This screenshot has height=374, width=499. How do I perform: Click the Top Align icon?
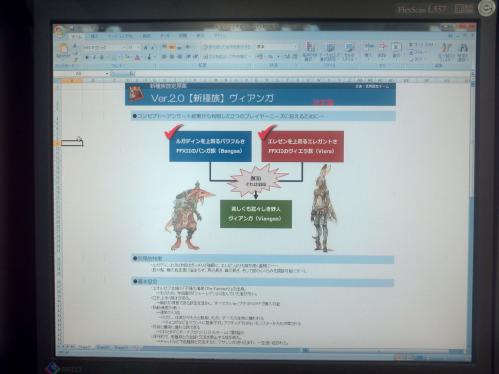164,47
